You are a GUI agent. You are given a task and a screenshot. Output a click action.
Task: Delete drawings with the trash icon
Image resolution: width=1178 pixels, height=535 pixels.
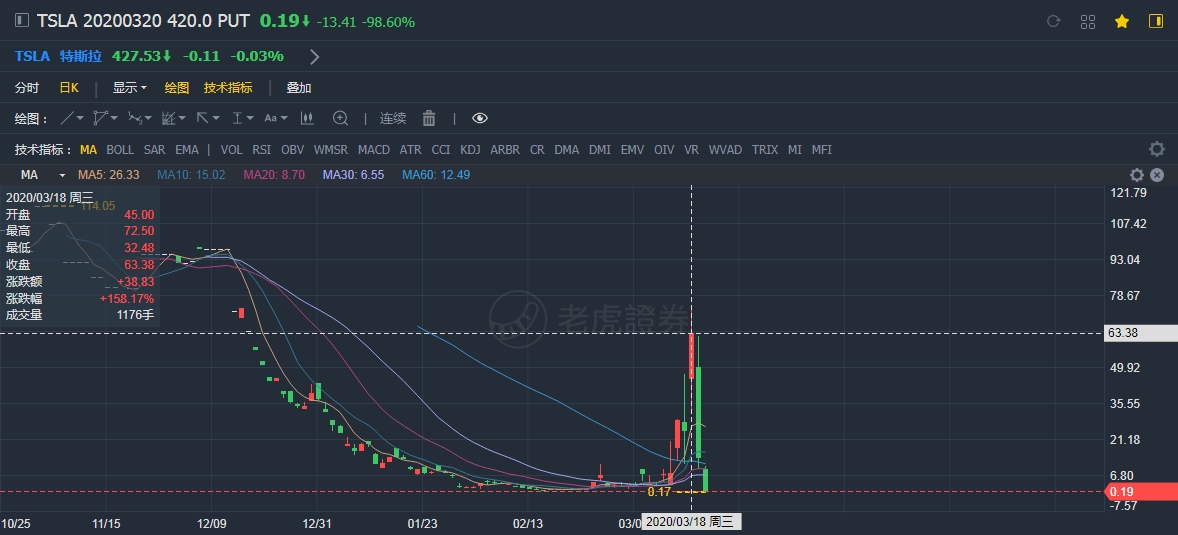click(x=429, y=118)
